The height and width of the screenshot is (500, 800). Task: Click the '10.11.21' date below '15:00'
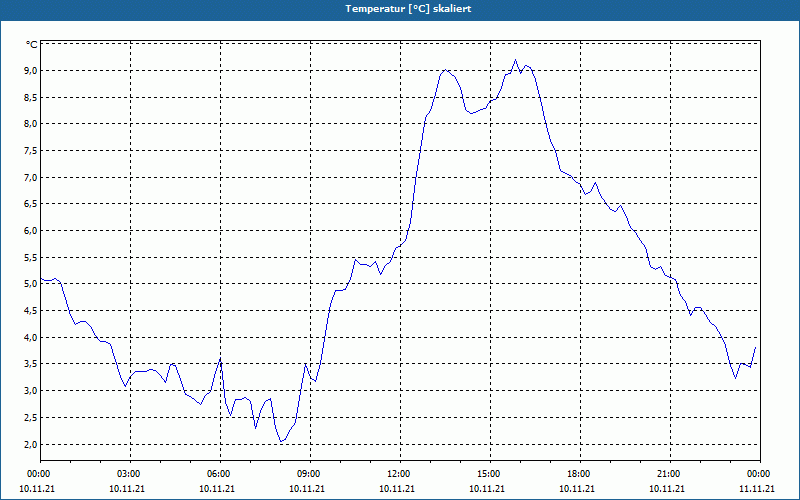(487, 489)
